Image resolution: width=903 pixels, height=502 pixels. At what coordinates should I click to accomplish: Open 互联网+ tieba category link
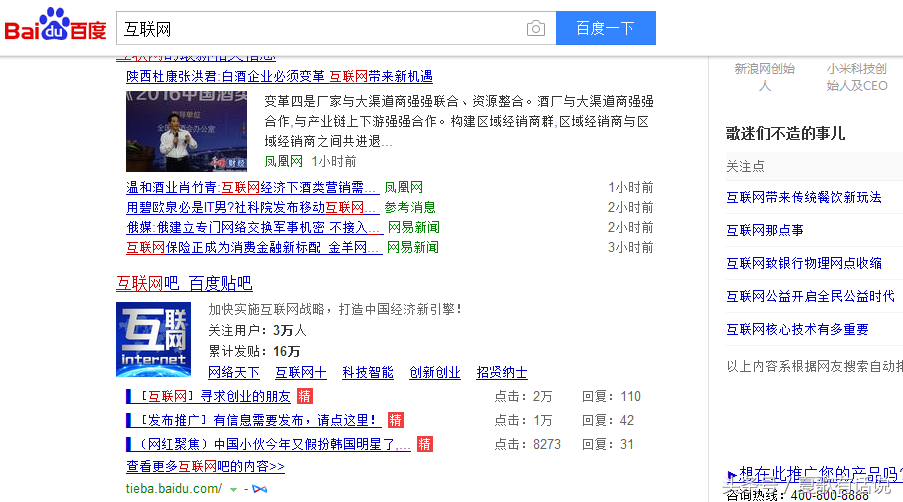click(301, 372)
